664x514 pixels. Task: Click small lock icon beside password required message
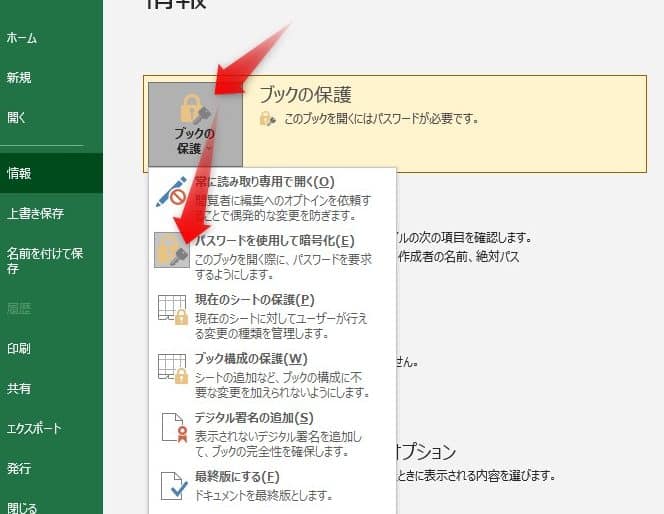coord(268,119)
